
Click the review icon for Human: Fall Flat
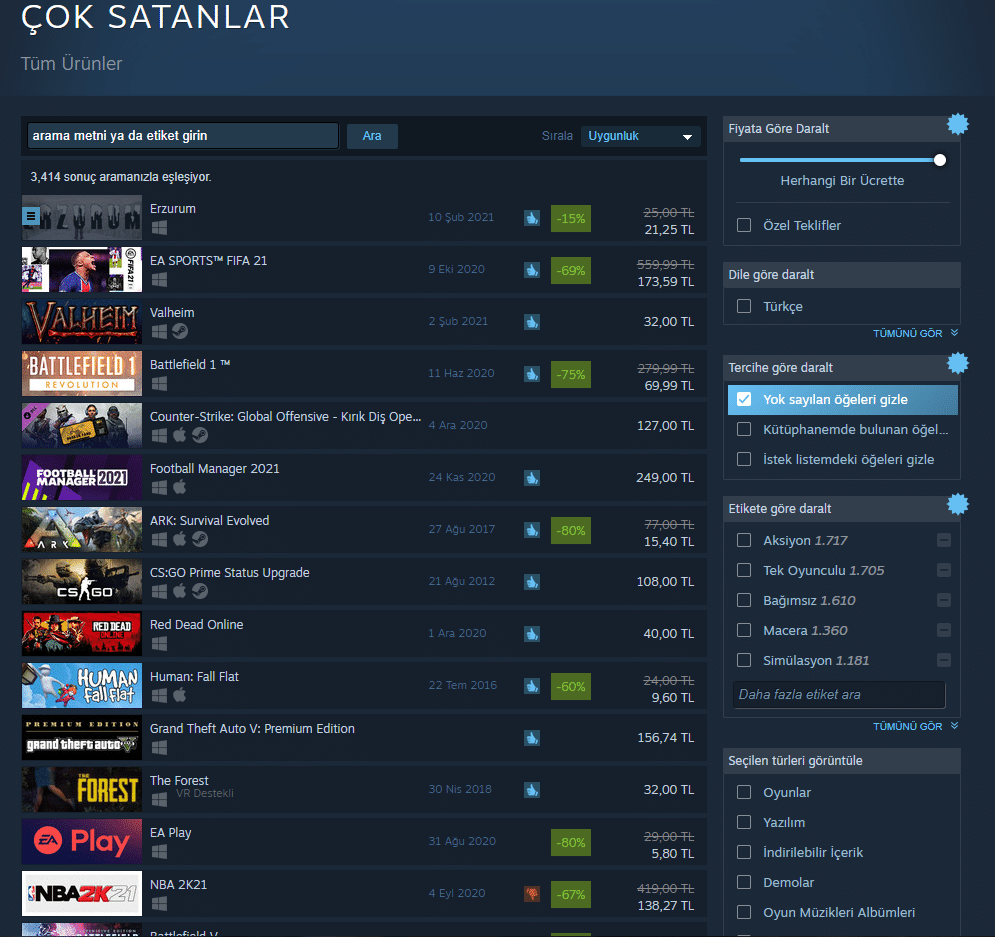click(x=532, y=686)
